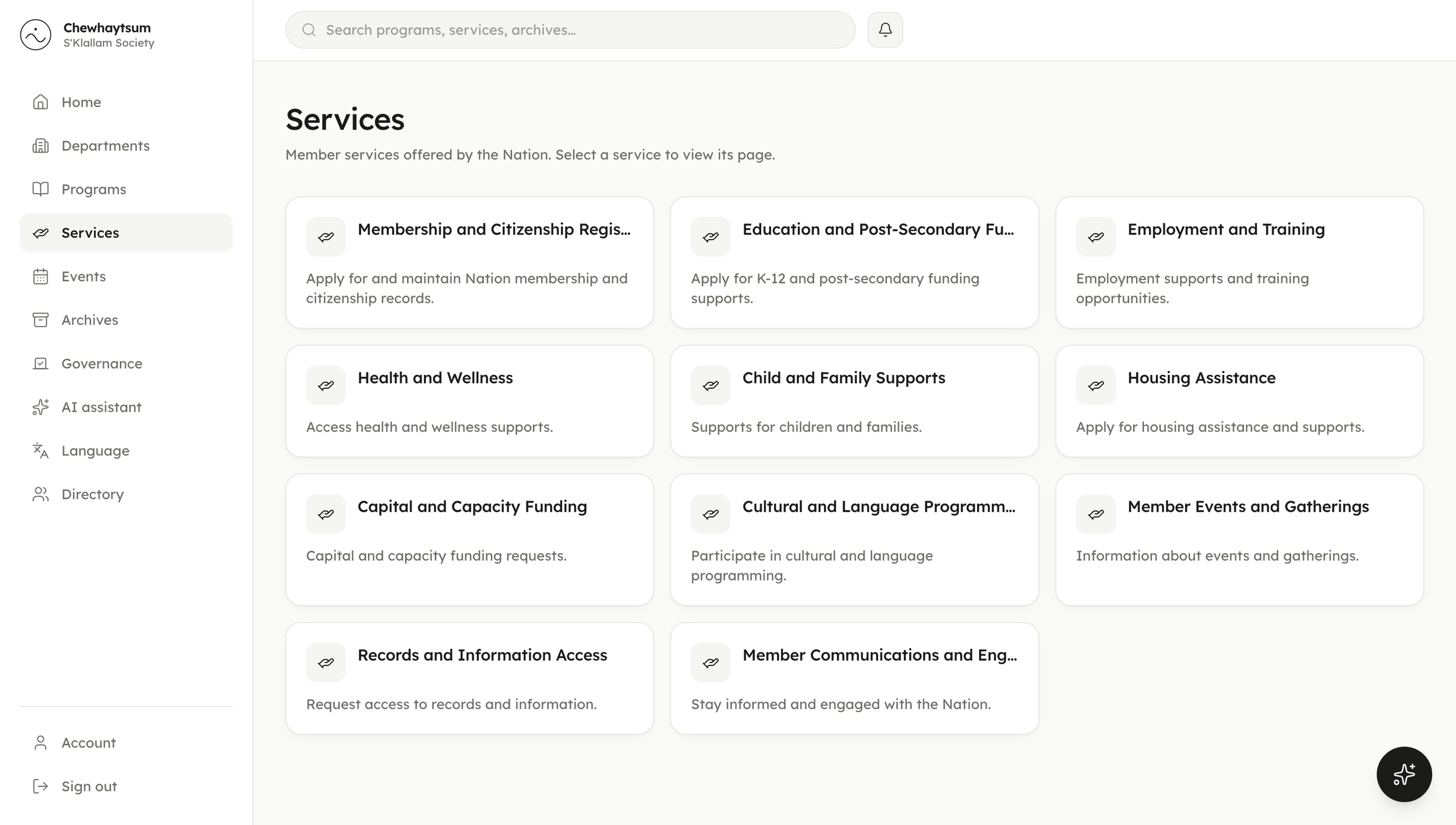
Task: Click the Education and Post-Secondary card icon
Action: click(x=711, y=237)
